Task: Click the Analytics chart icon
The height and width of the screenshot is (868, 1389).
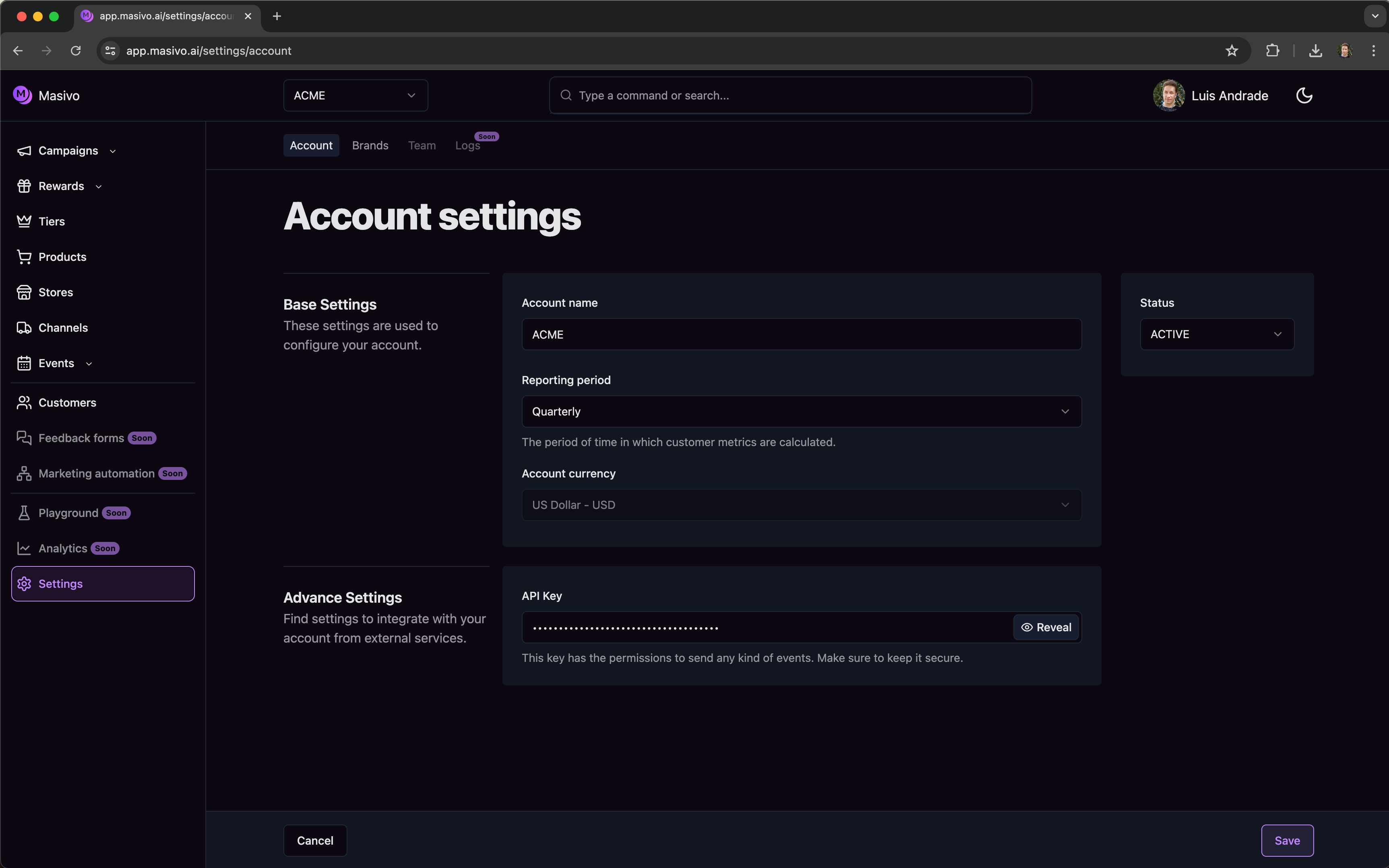Action: pyautogui.click(x=24, y=549)
